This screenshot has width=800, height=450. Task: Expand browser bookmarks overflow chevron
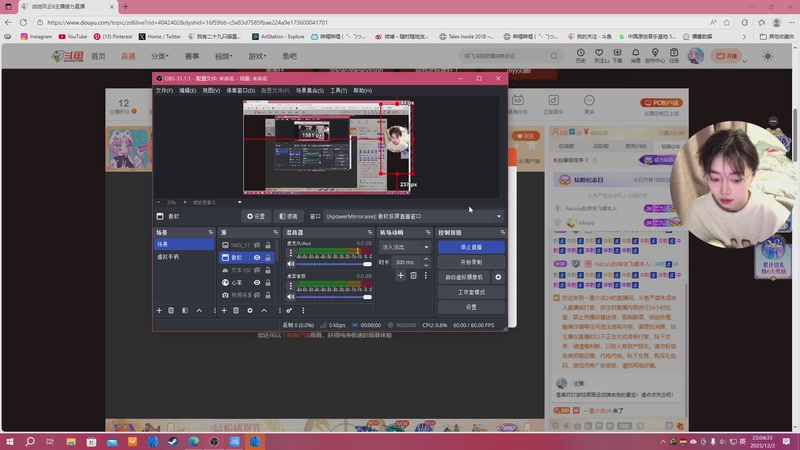pyautogui.click(x=744, y=37)
